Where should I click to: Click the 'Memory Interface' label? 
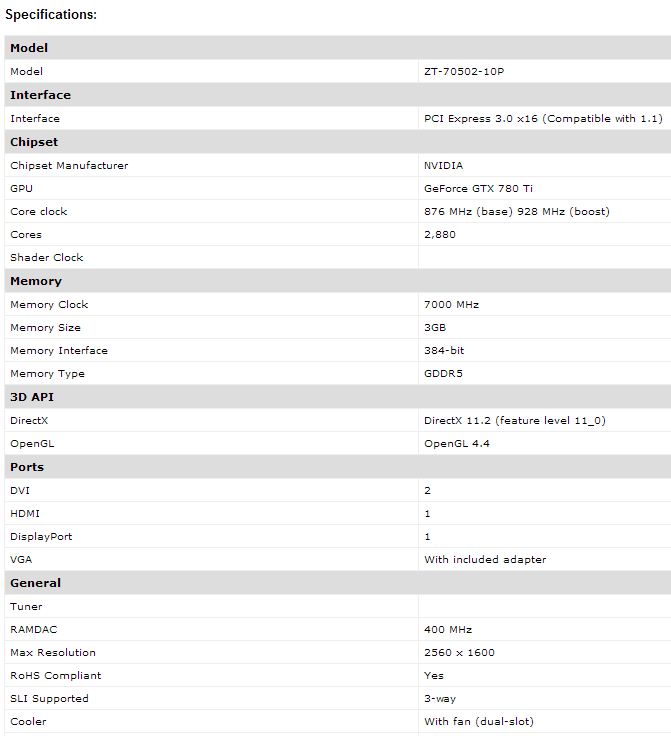click(59, 350)
